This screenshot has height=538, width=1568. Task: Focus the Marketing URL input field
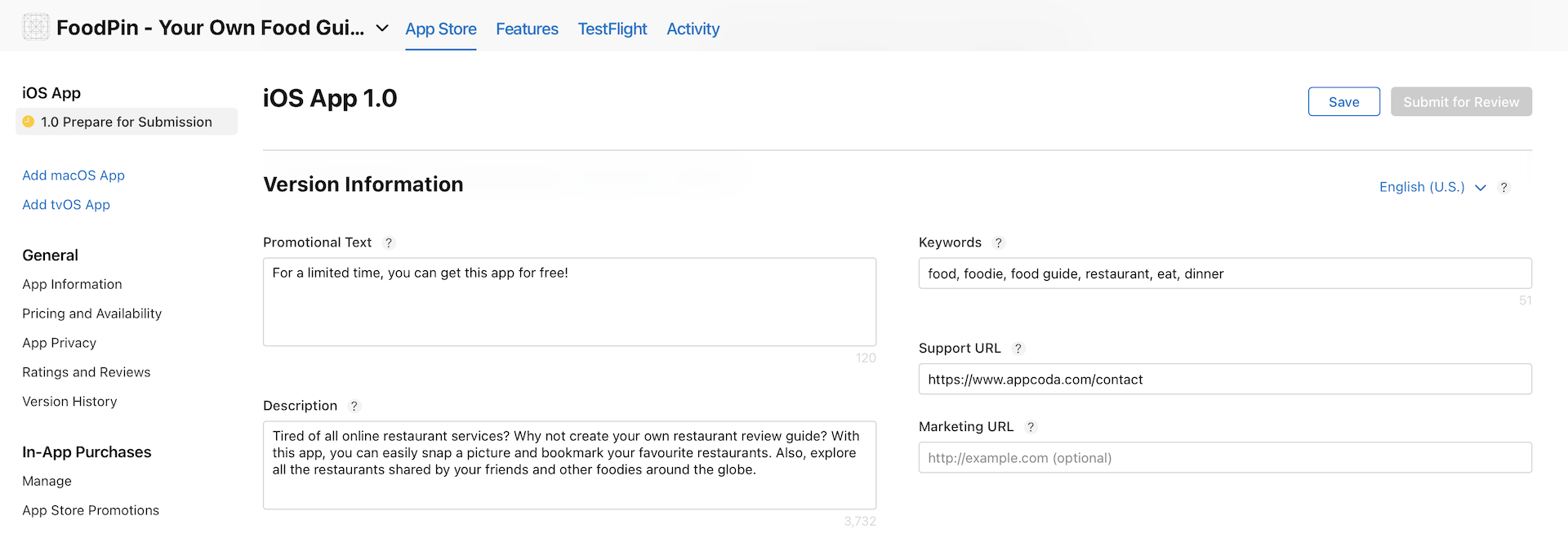click(1224, 458)
